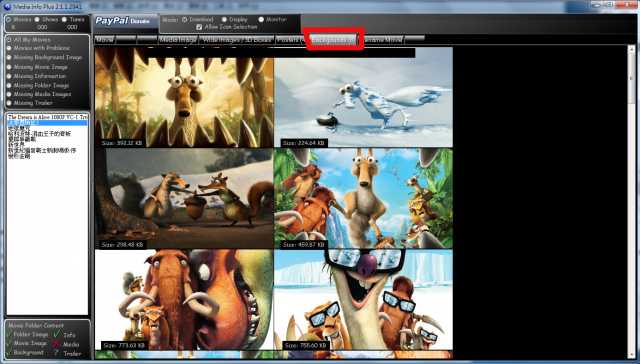Select the highlighted blue movie list entry

pos(47,122)
